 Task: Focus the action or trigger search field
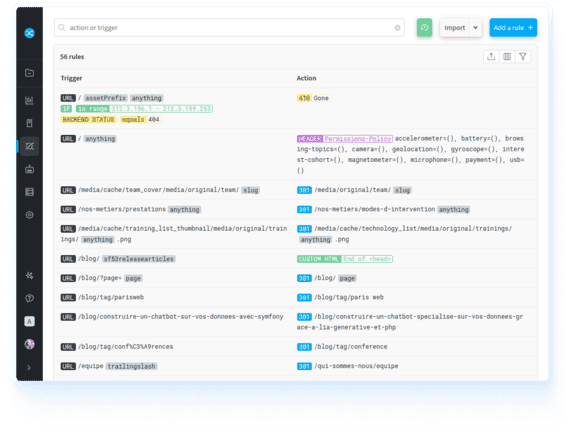(229, 28)
